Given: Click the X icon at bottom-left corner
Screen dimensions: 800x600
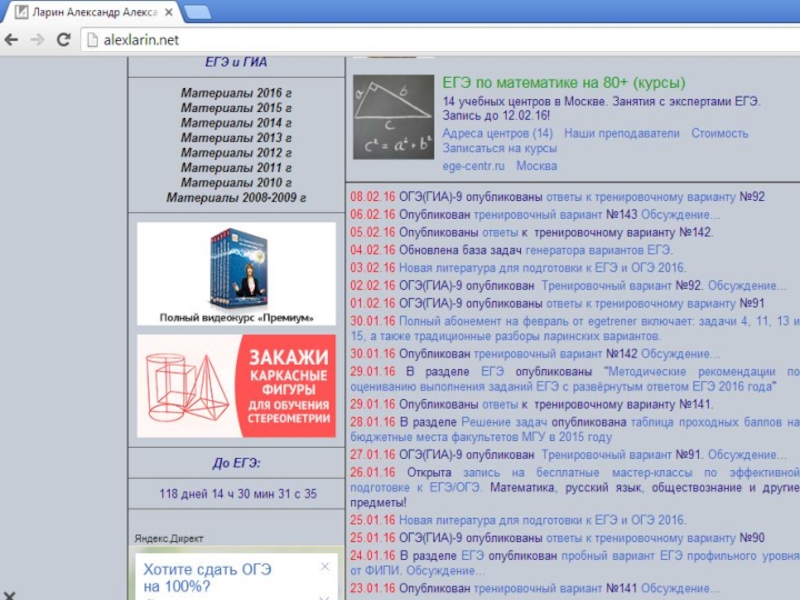Looking at the screenshot, I should [x=9, y=595].
